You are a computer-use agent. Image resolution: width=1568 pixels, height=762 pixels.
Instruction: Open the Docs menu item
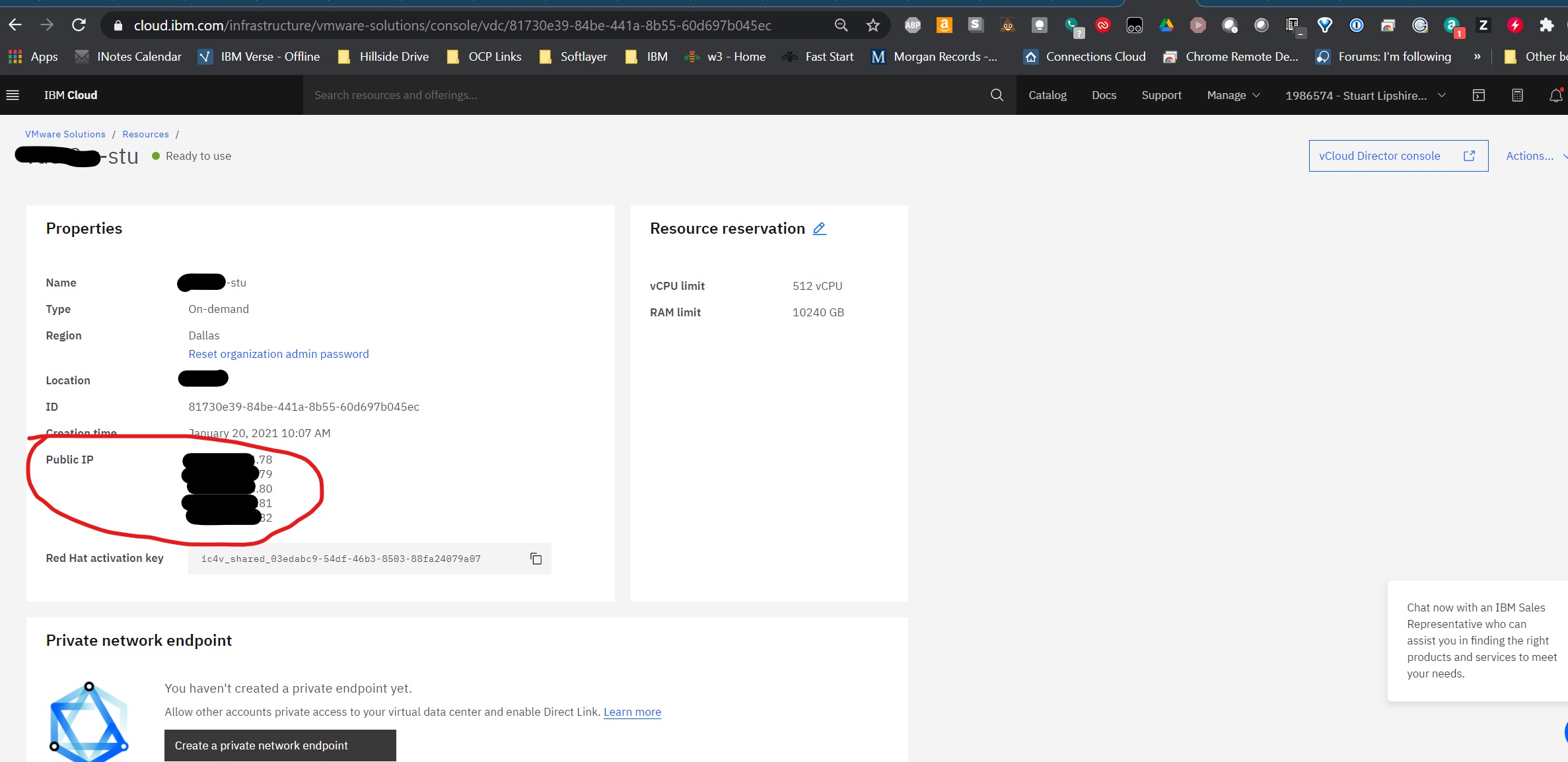(1104, 95)
